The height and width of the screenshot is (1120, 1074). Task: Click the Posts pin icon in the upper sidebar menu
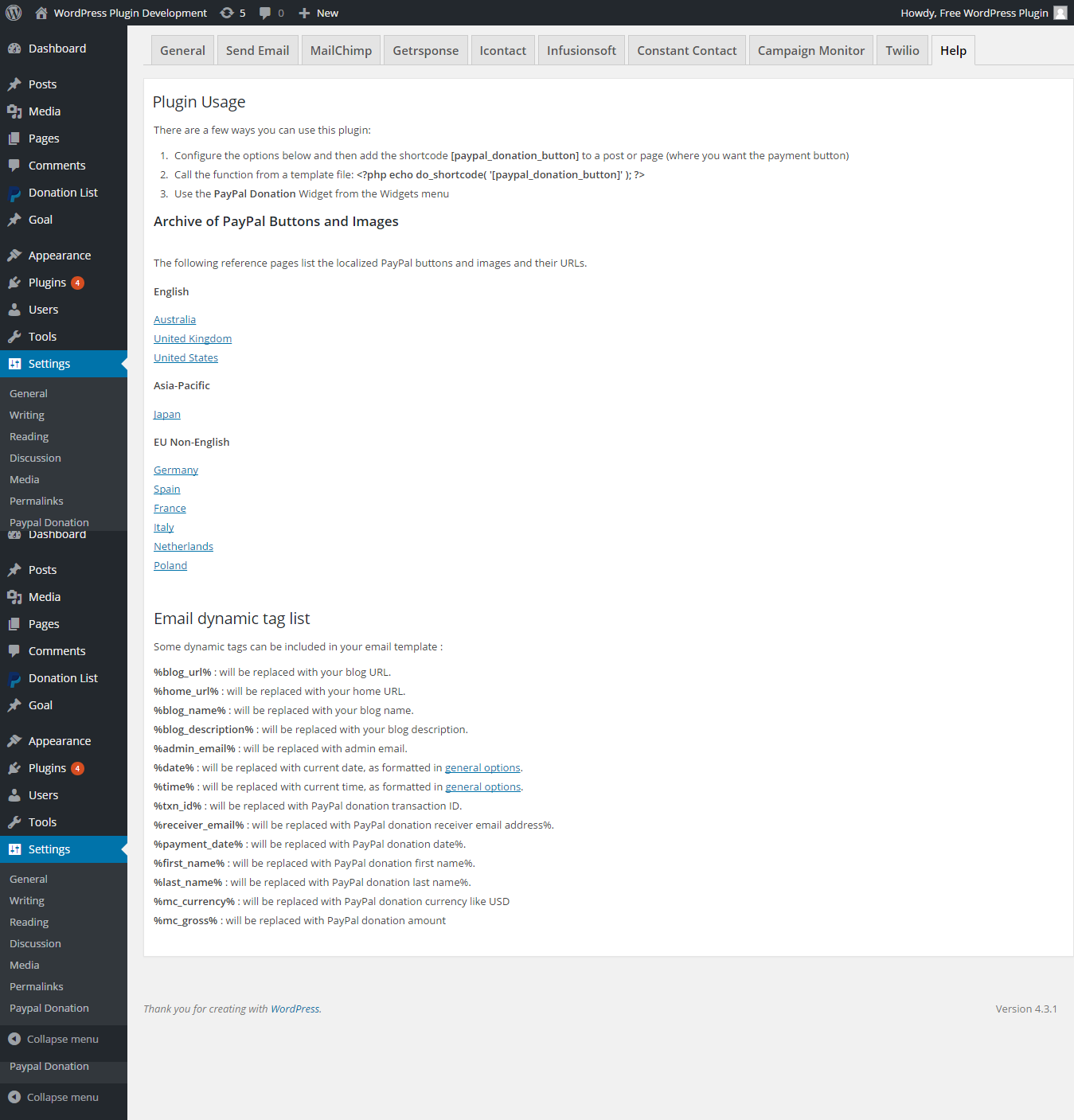tap(14, 84)
